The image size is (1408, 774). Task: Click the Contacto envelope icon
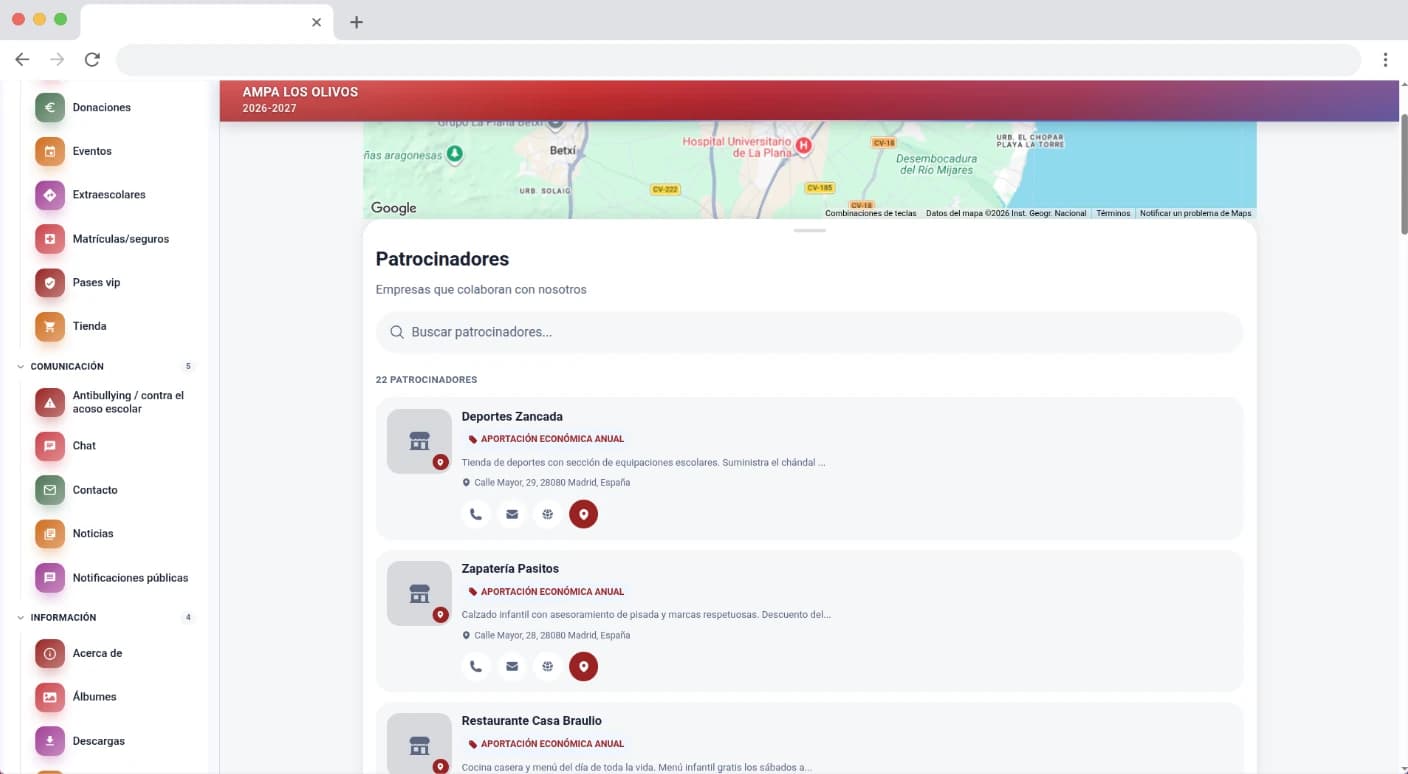tap(50, 490)
